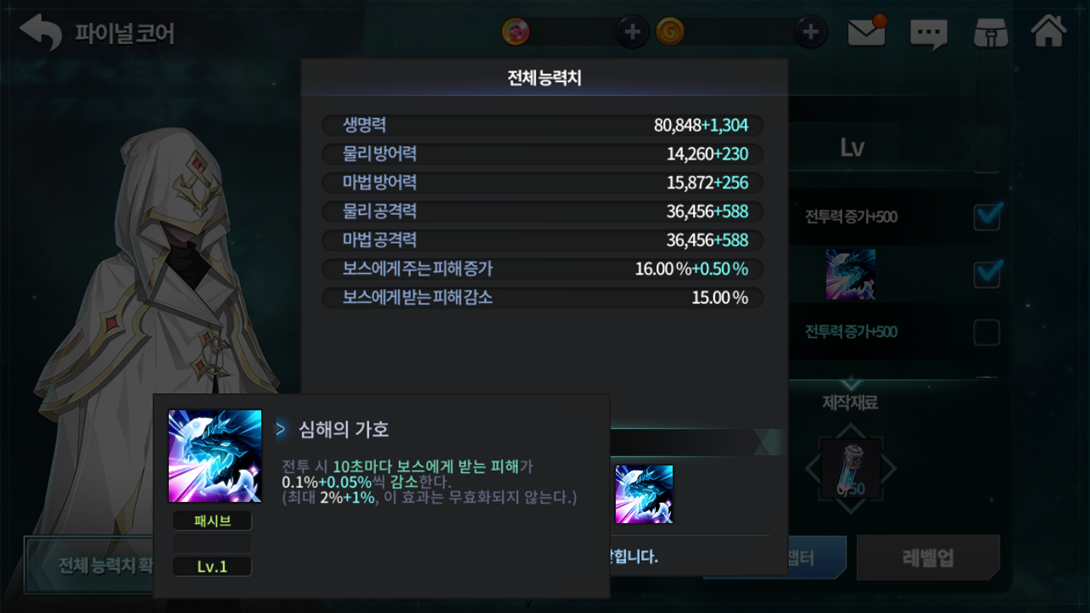Image resolution: width=1090 pixels, height=613 pixels.
Task: Go to the home screen icon
Action: 1048,31
